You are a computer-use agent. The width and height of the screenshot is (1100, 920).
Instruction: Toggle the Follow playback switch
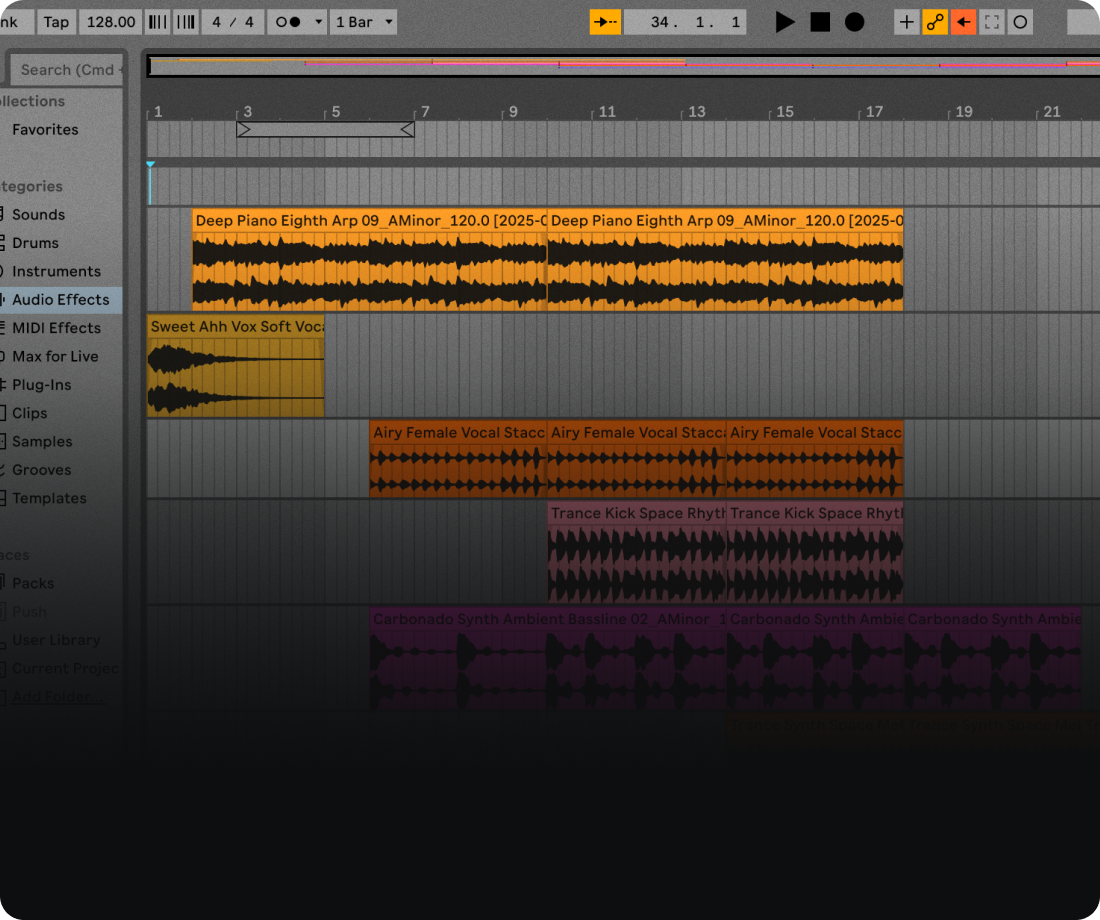604,21
